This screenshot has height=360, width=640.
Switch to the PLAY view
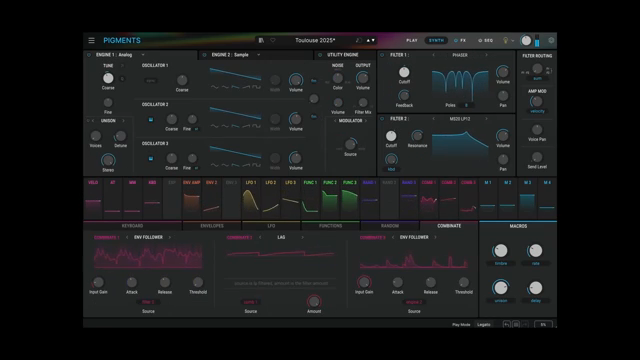(412, 40)
